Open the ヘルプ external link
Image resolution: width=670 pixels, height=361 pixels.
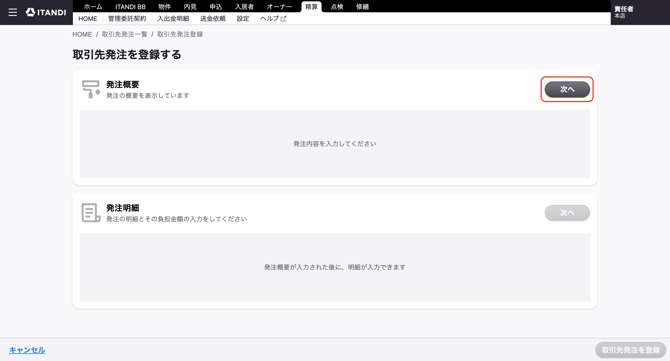pyautogui.click(x=273, y=19)
